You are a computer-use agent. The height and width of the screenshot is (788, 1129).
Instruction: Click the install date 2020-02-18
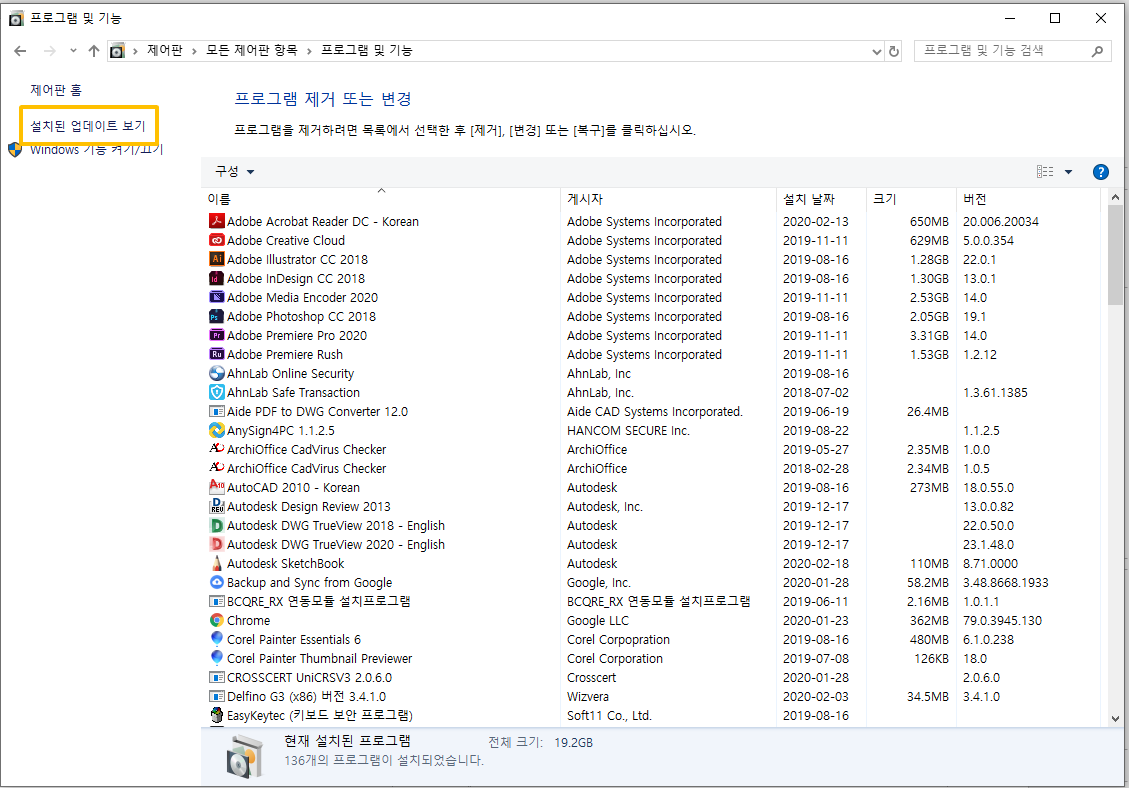coord(816,563)
